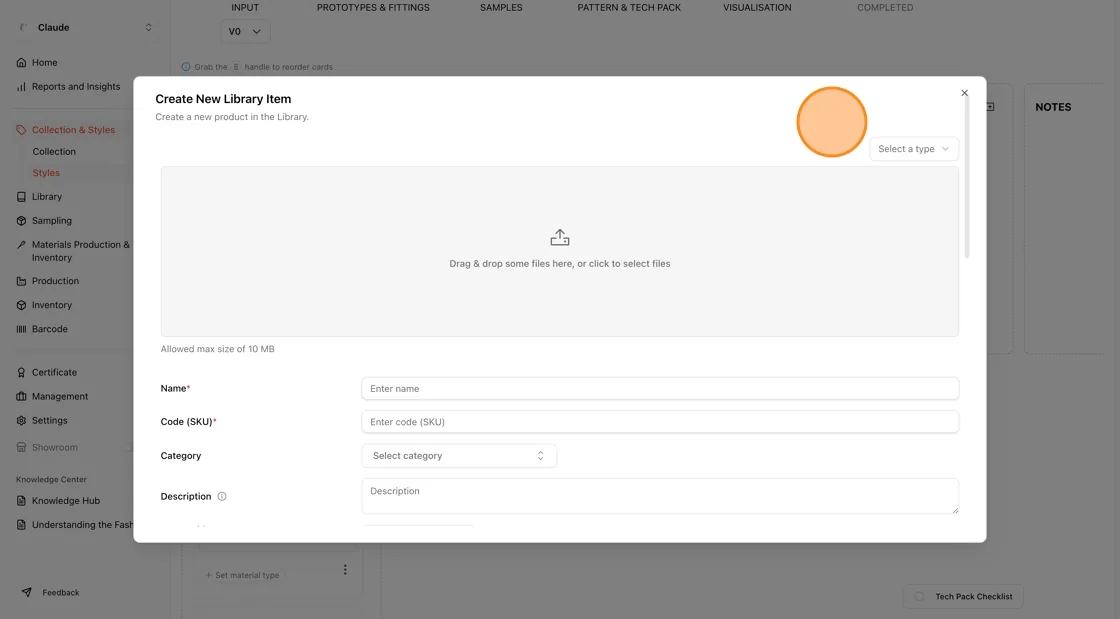Image resolution: width=1120 pixels, height=619 pixels.
Task: Click the Management briefcase icon
Action: (21, 396)
